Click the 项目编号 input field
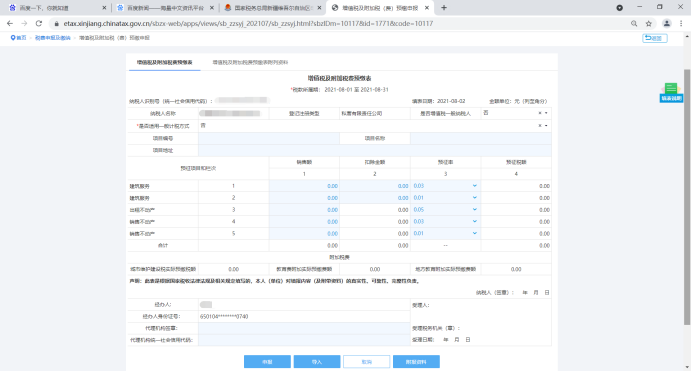Screen dimensions: 692x371 [269, 138]
